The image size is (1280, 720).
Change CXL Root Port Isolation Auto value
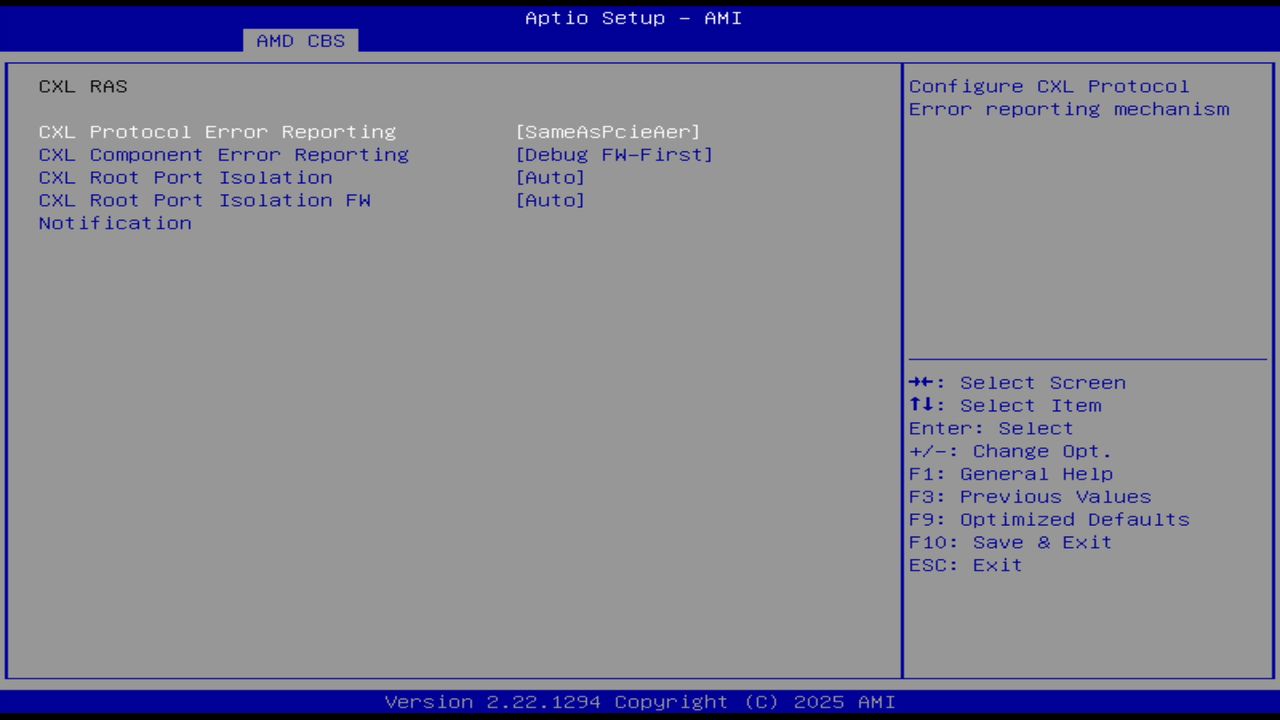click(x=550, y=178)
